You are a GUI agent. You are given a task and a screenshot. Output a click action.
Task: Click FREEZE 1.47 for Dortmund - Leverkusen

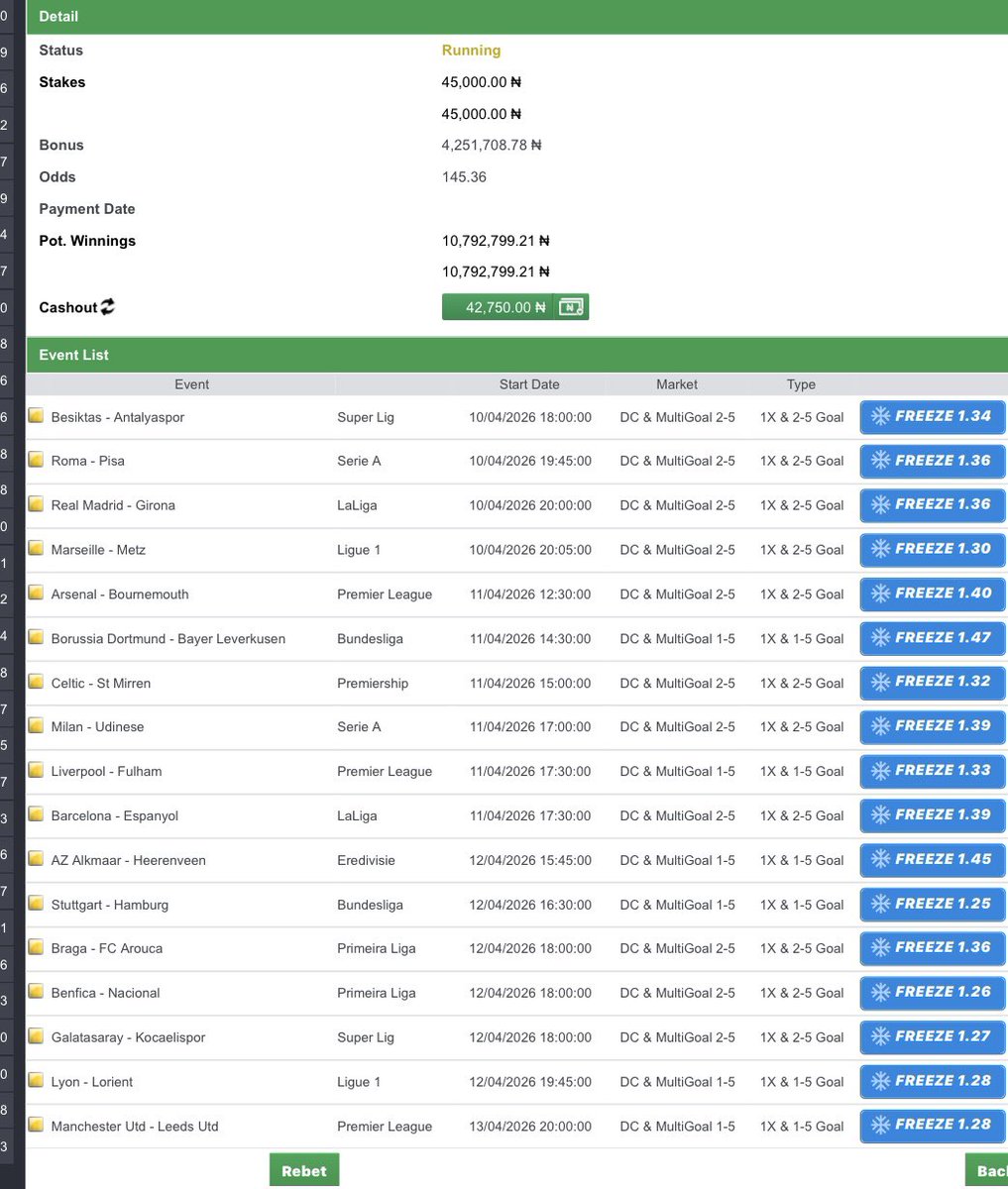tap(932, 638)
